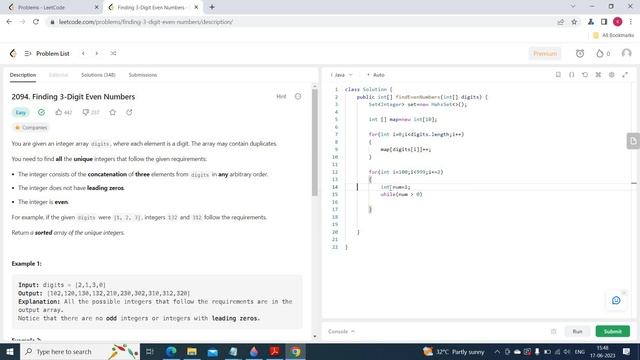The image size is (640, 360).
Task: Open the Java language dropdown
Action: click(x=342, y=75)
